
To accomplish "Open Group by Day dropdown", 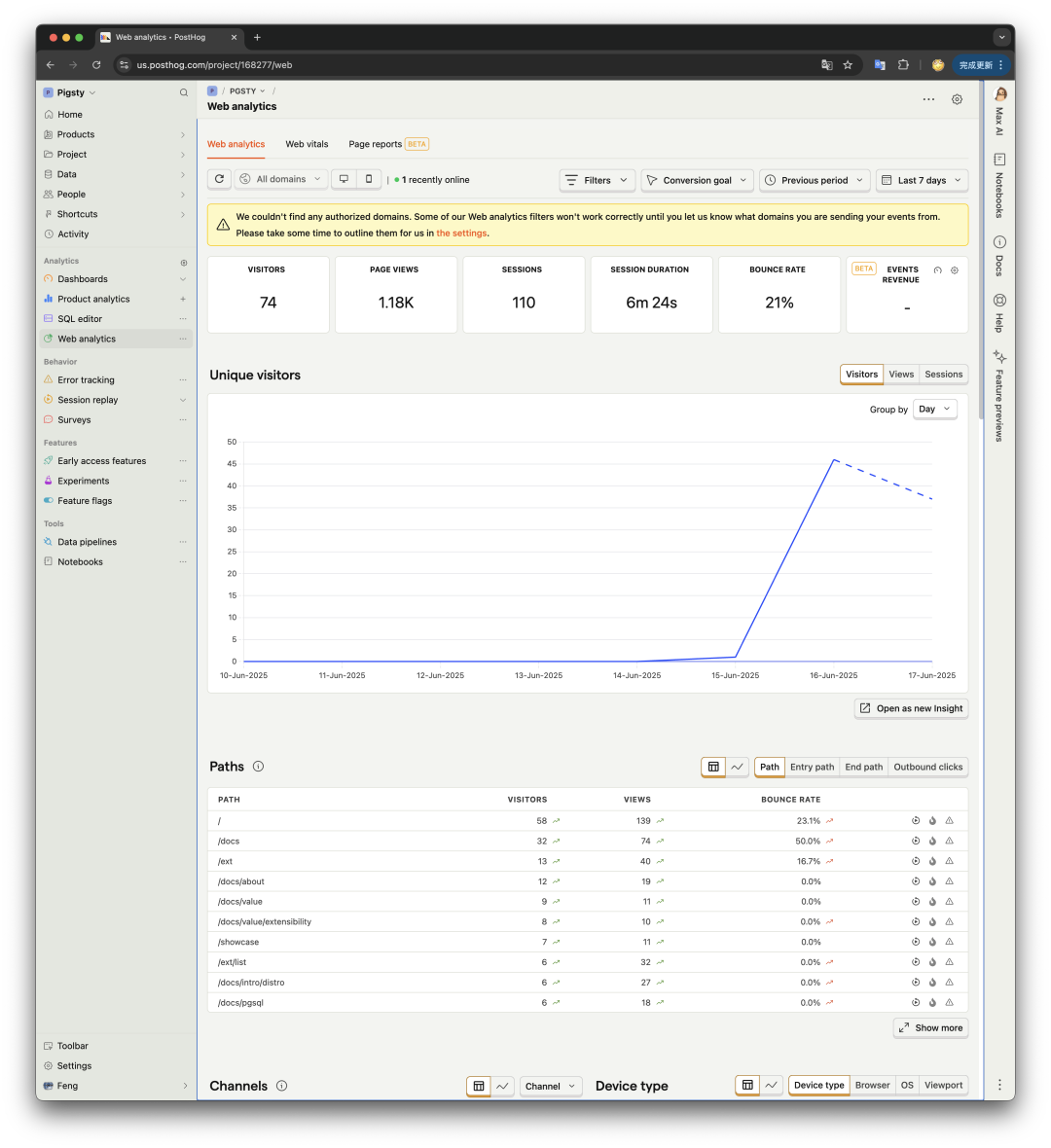I will point(935,410).
